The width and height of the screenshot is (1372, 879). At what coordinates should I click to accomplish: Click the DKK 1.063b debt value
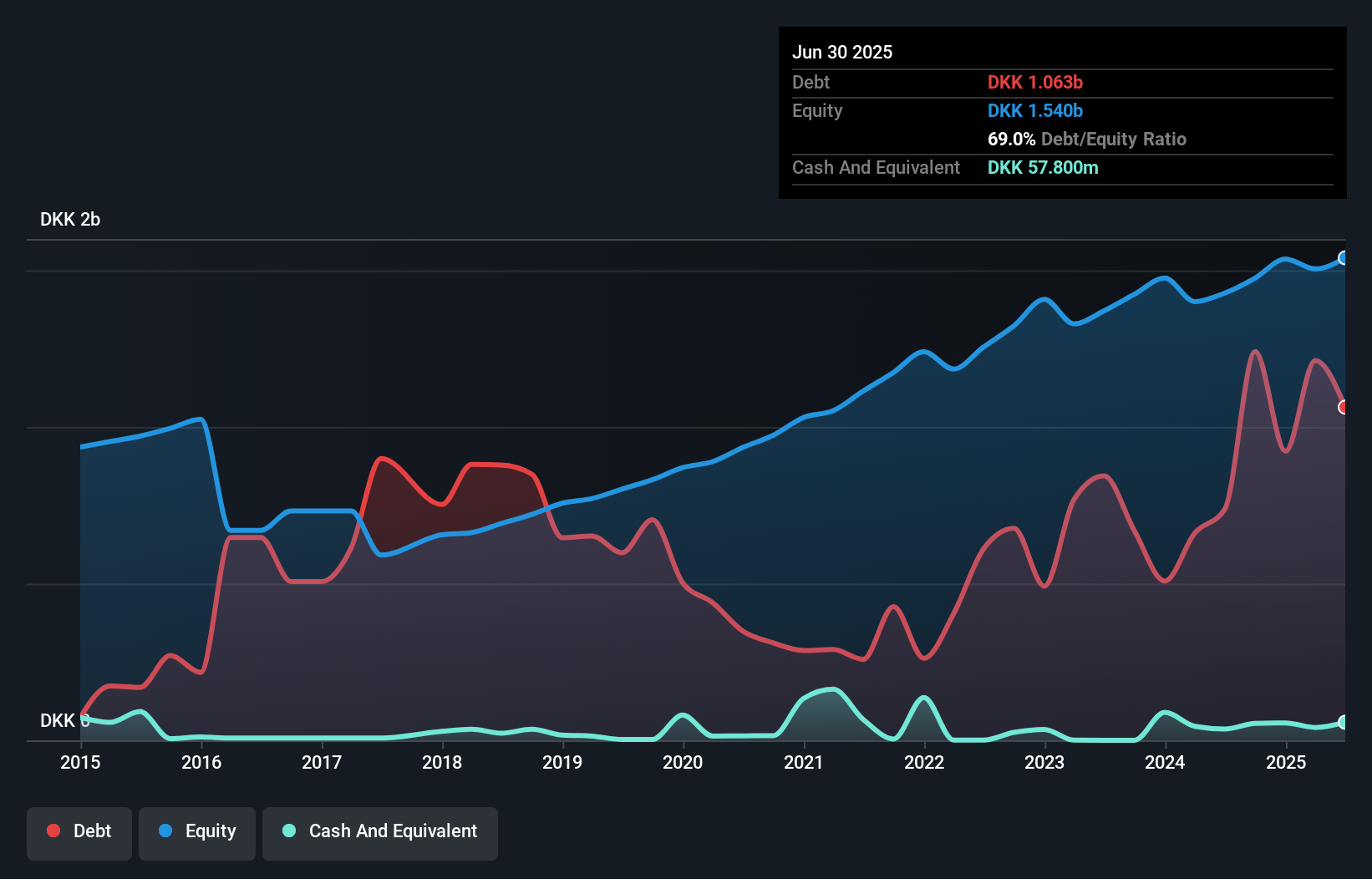[x=1034, y=83]
